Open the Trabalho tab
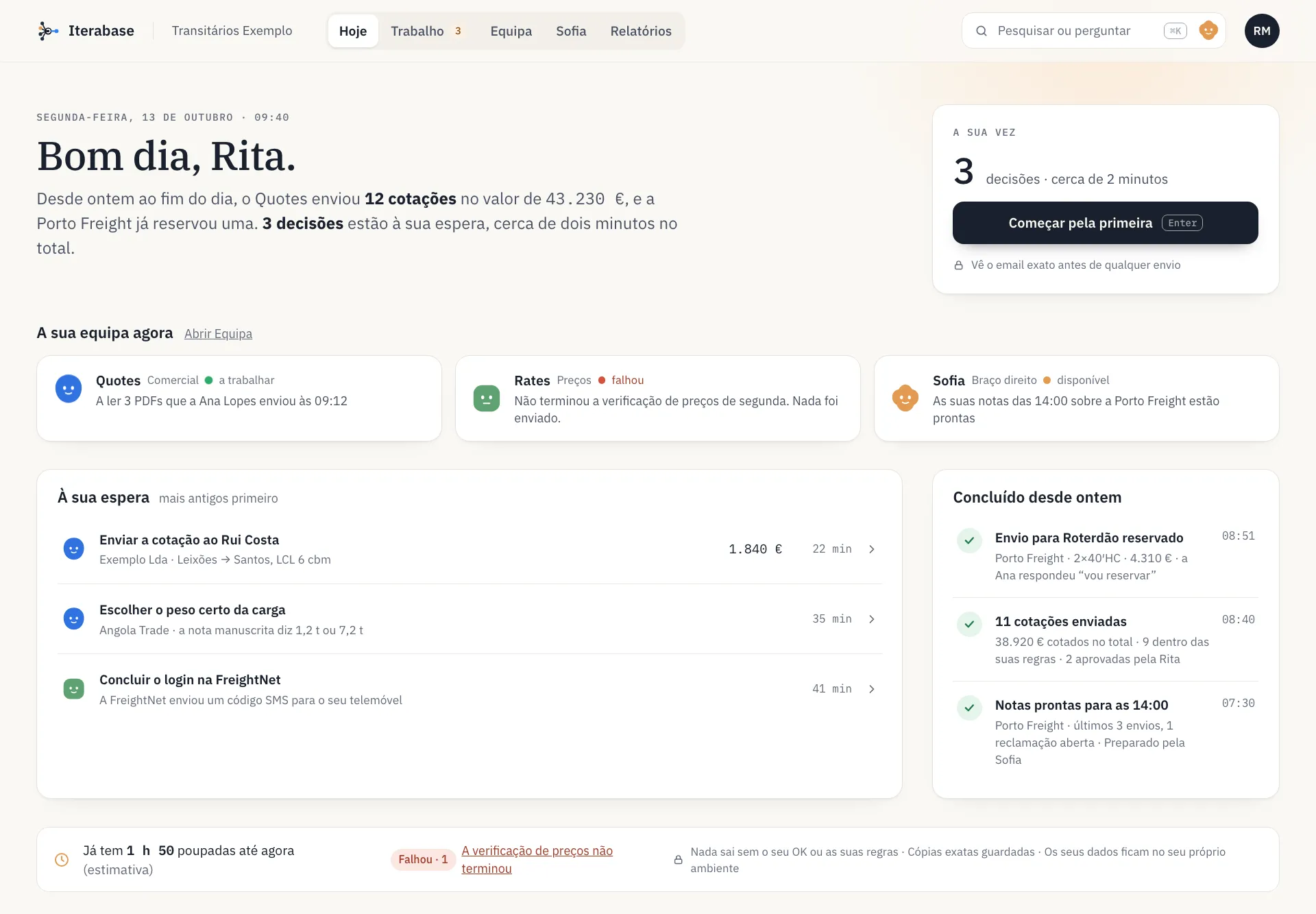This screenshot has height=914, width=1316. coord(426,31)
